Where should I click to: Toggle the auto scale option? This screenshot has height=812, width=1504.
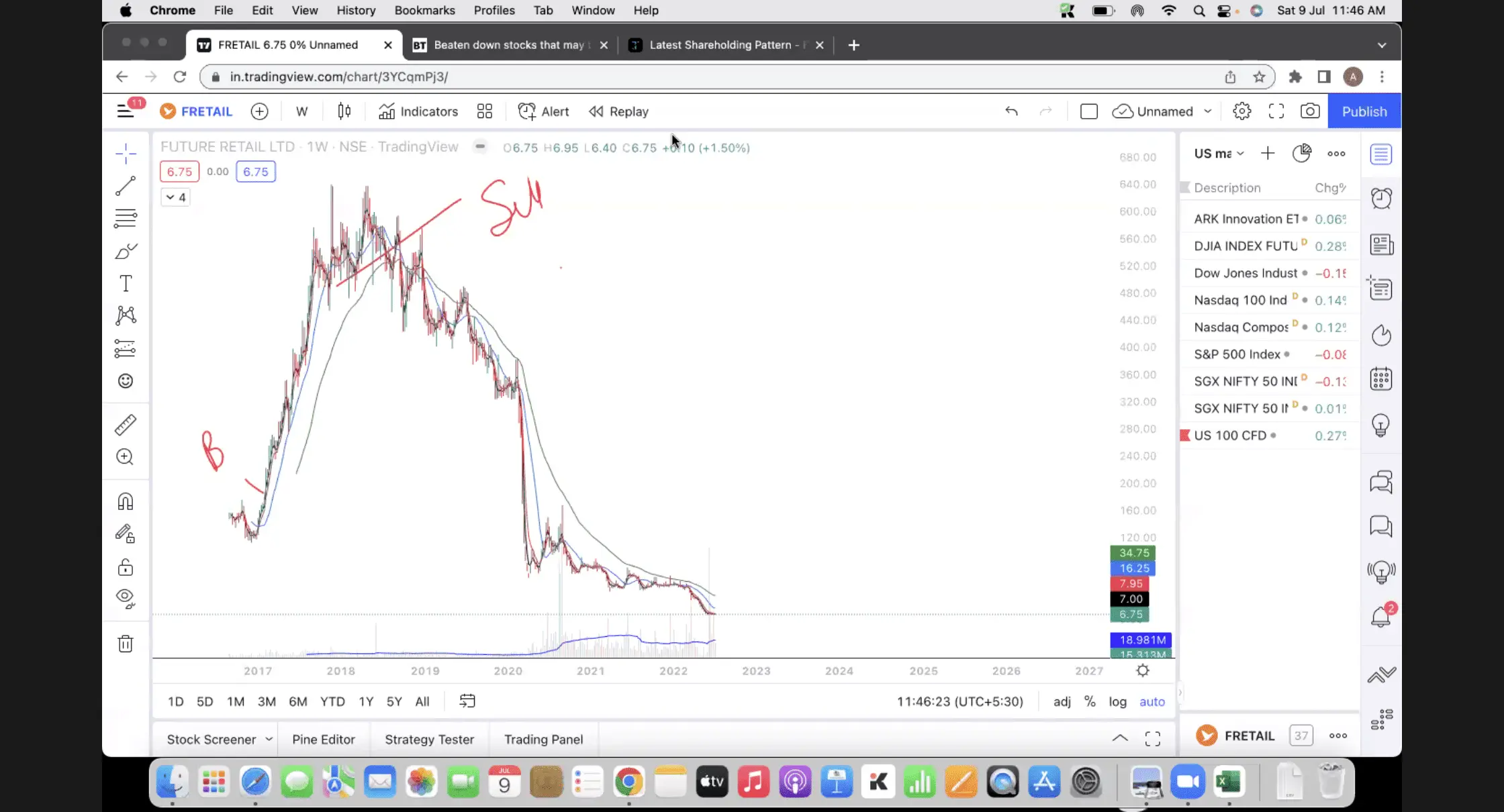tap(1151, 701)
